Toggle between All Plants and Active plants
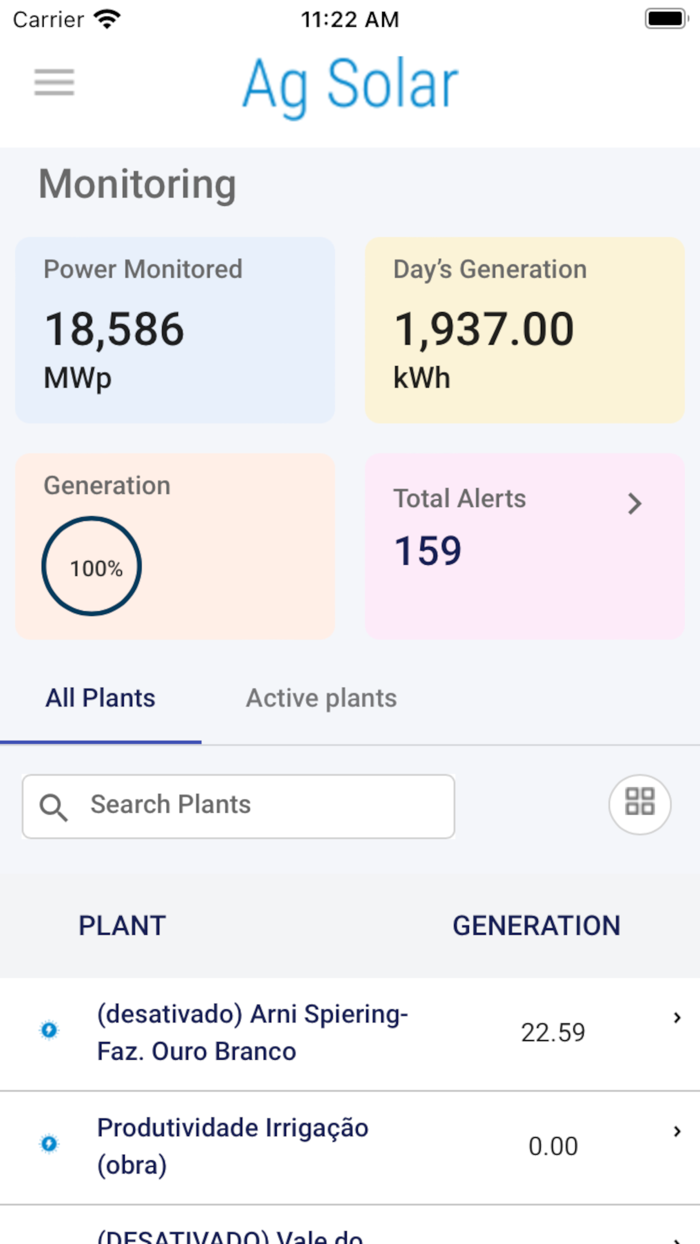Viewport: 700px width, 1244px height. point(320,698)
